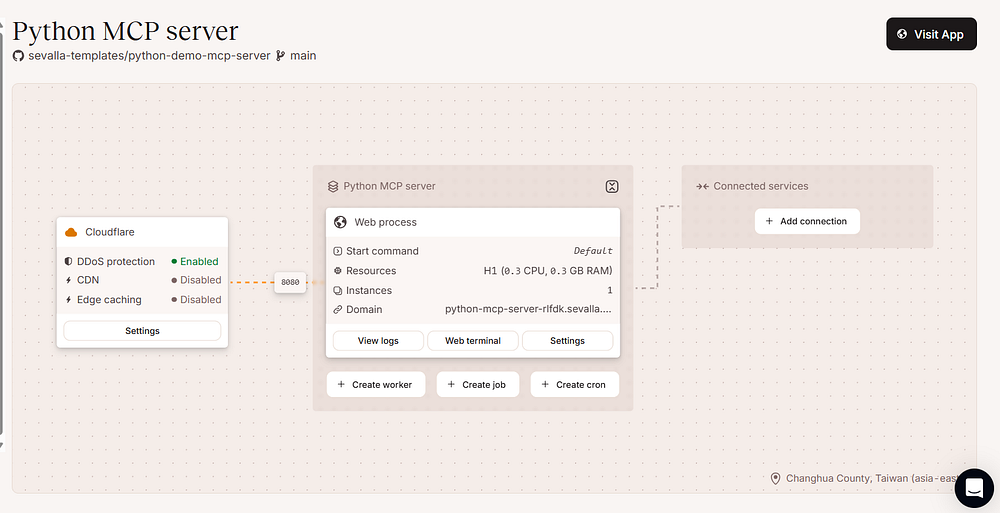Click the Cloudflare cloud icon
Image resolution: width=1000 pixels, height=513 pixels.
71,232
